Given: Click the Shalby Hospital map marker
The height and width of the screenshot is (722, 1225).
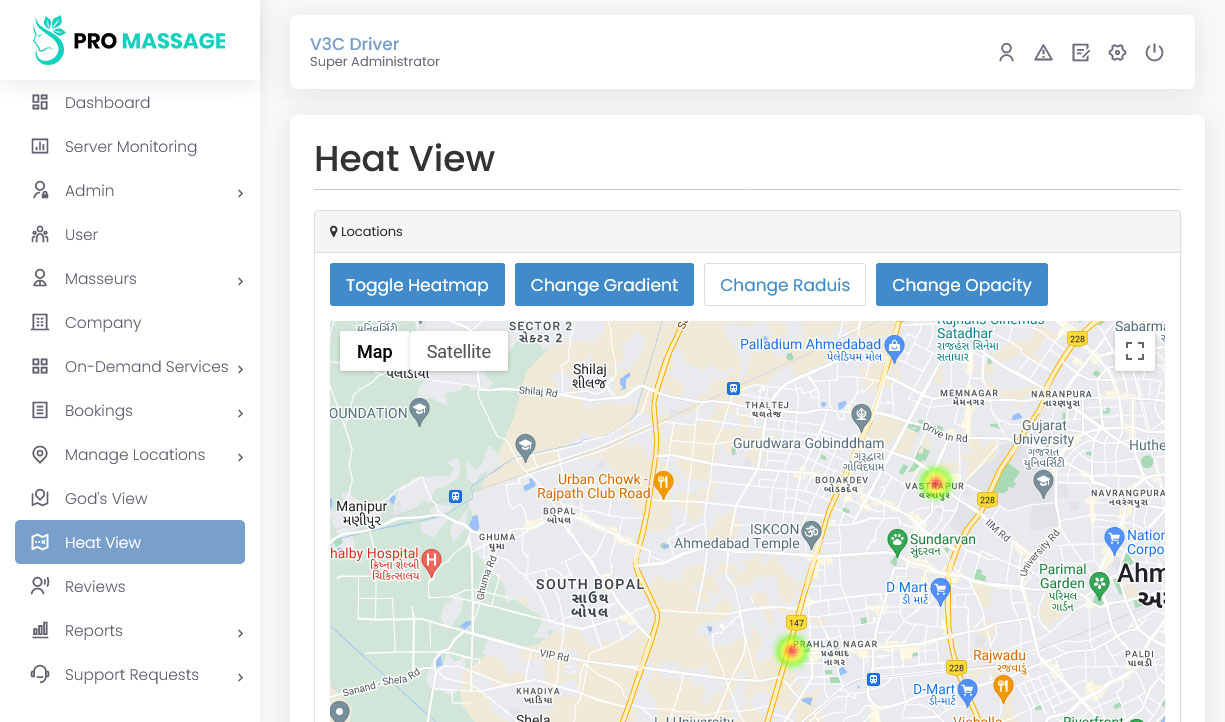Looking at the screenshot, I should tap(432, 561).
